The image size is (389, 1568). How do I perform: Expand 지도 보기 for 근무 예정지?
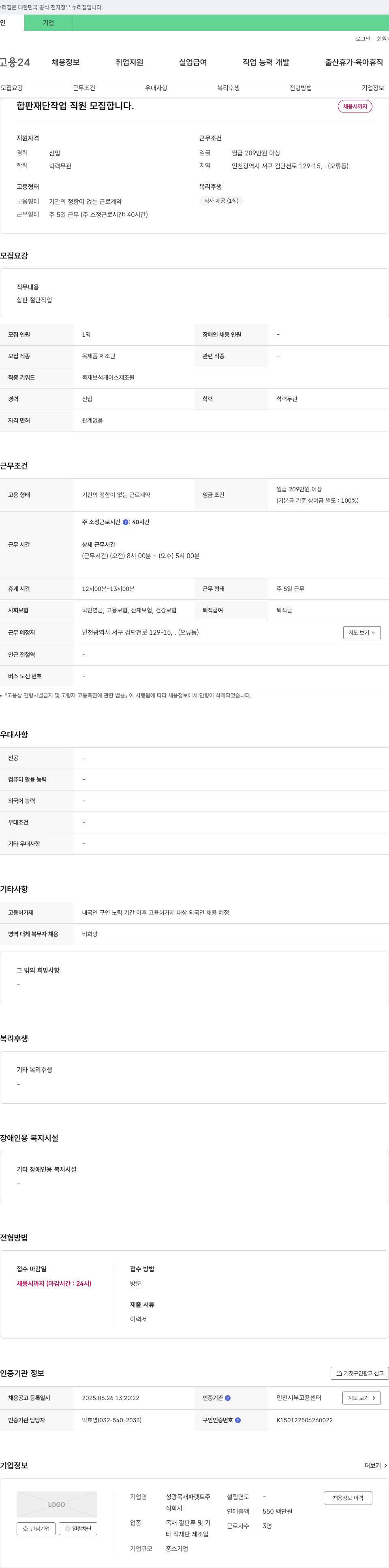pyautogui.click(x=361, y=633)
